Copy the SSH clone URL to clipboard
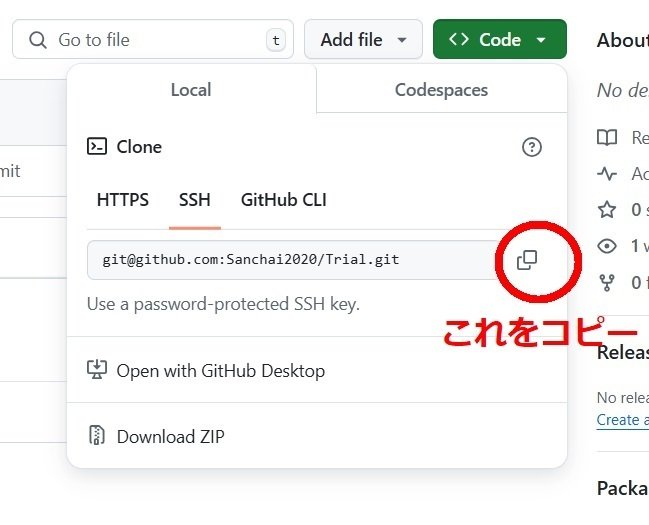 [527, 260]
